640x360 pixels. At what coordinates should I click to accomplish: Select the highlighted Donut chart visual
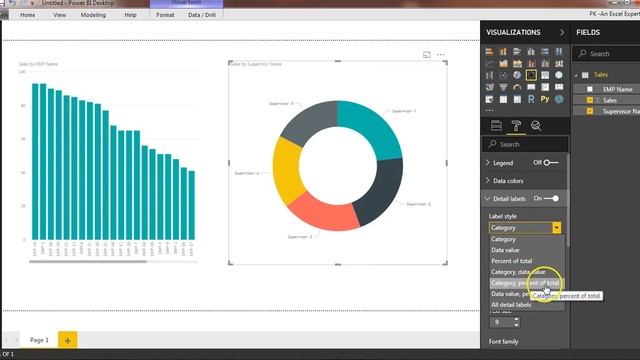[531, 75]
